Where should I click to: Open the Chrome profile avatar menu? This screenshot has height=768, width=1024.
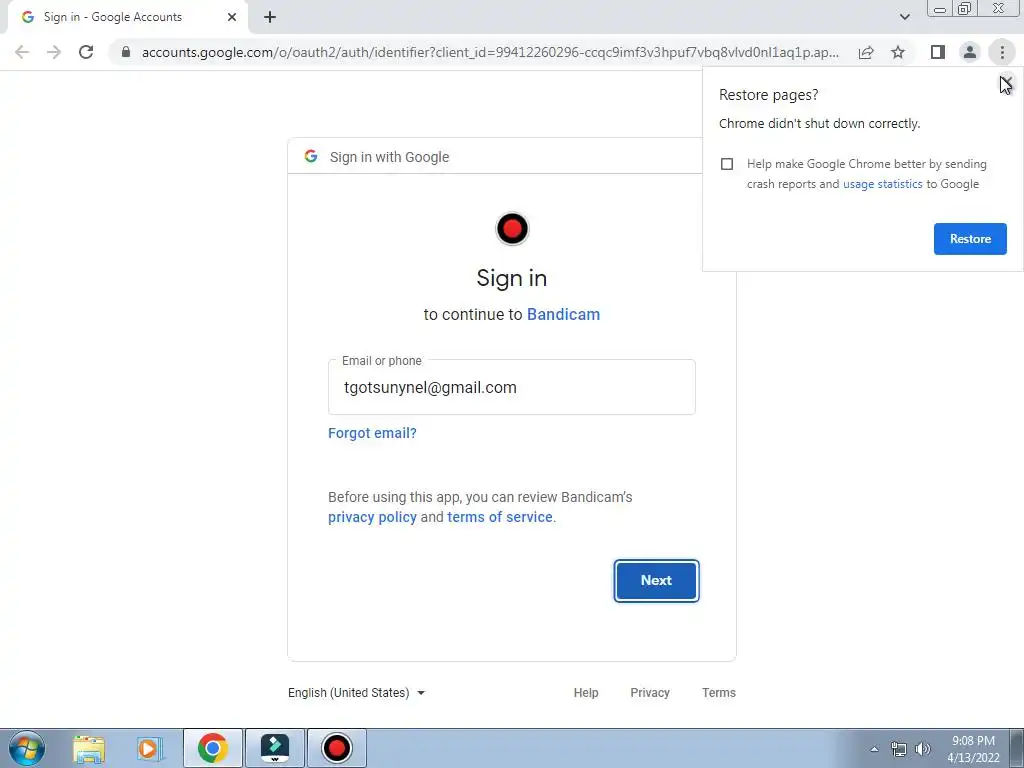coord(970,52)
